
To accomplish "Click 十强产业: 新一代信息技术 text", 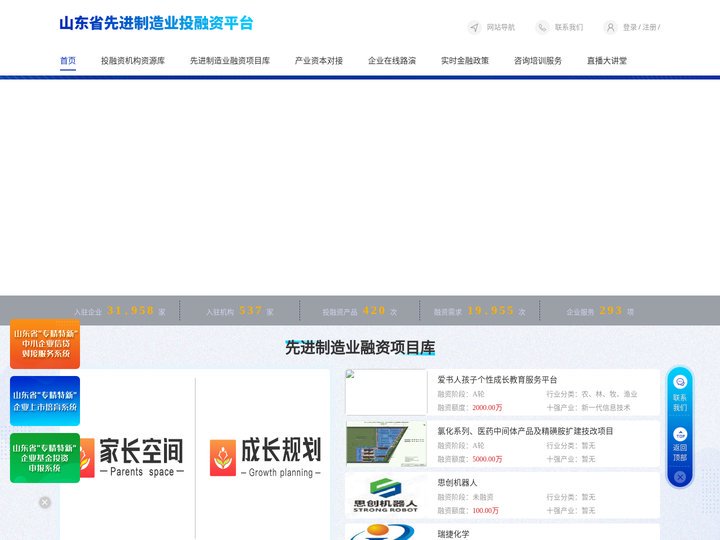I will tap(588, 408).
